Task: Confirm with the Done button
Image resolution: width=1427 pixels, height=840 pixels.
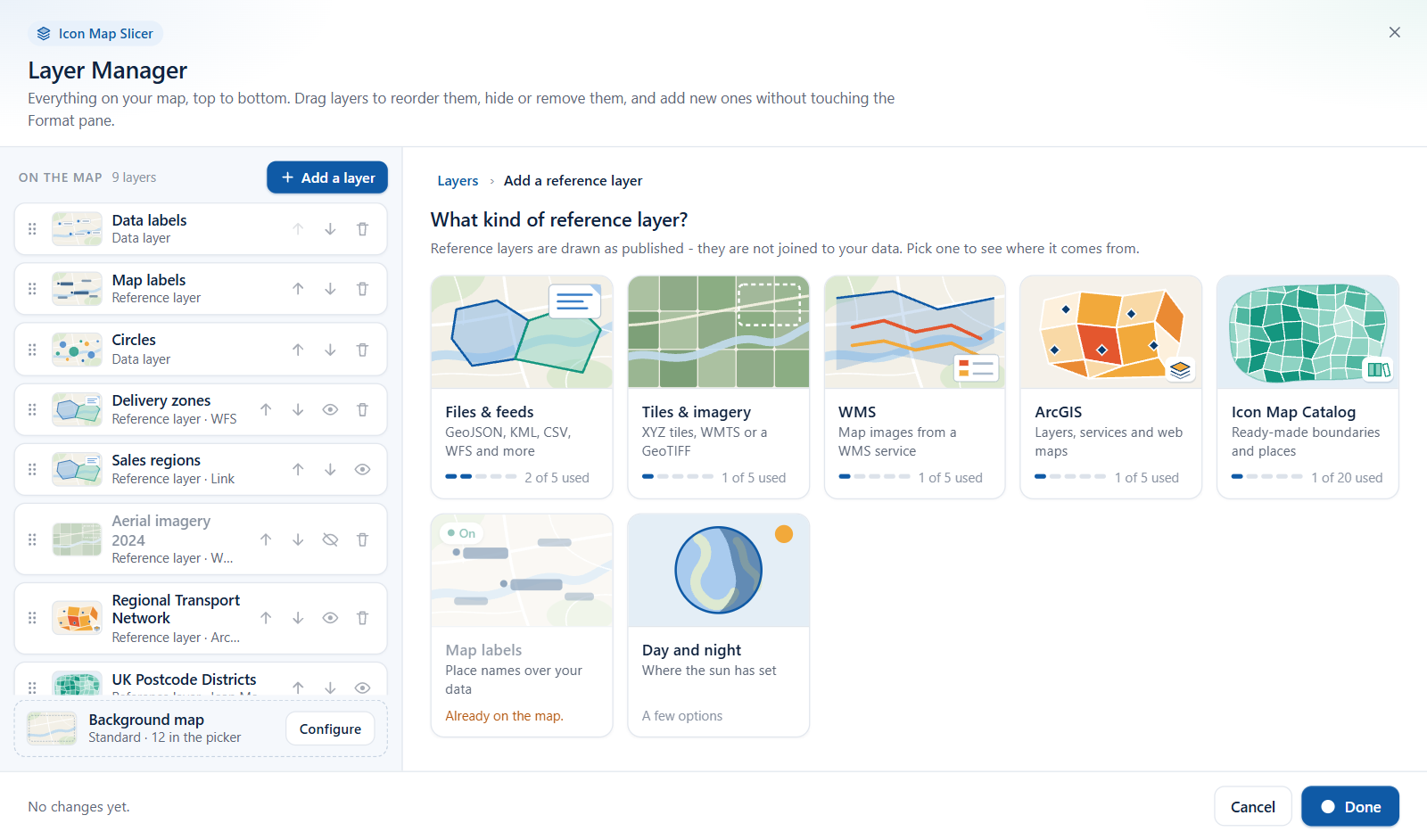Action: click(1349, 806)
